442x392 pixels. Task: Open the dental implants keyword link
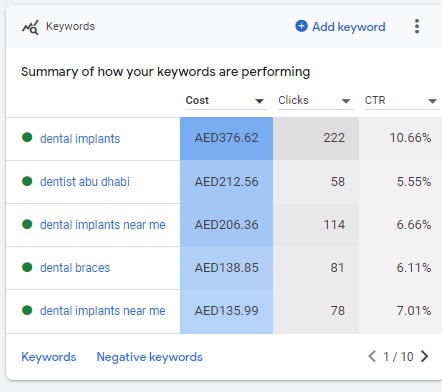point(80,139)
